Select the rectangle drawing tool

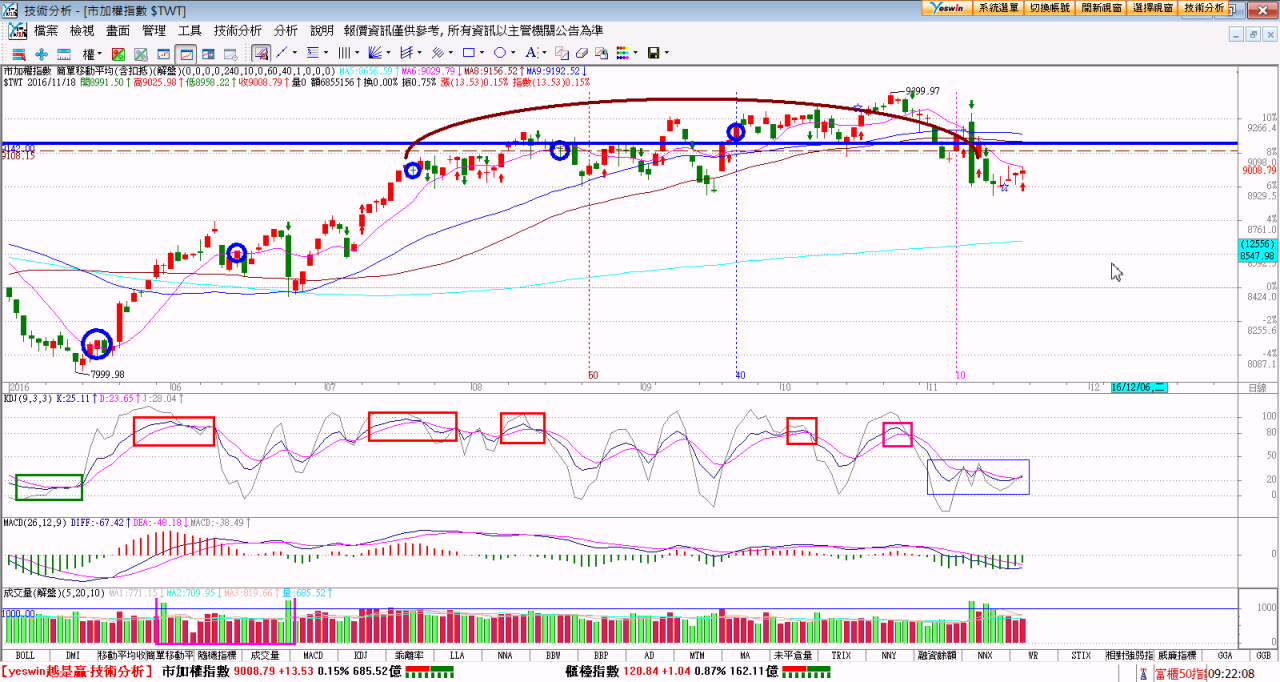click(468, 53)
